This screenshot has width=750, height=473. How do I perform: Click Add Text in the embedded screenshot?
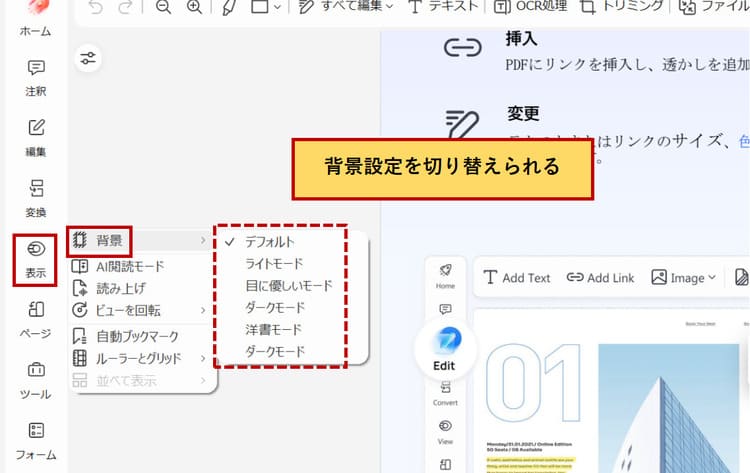(517, 278)
